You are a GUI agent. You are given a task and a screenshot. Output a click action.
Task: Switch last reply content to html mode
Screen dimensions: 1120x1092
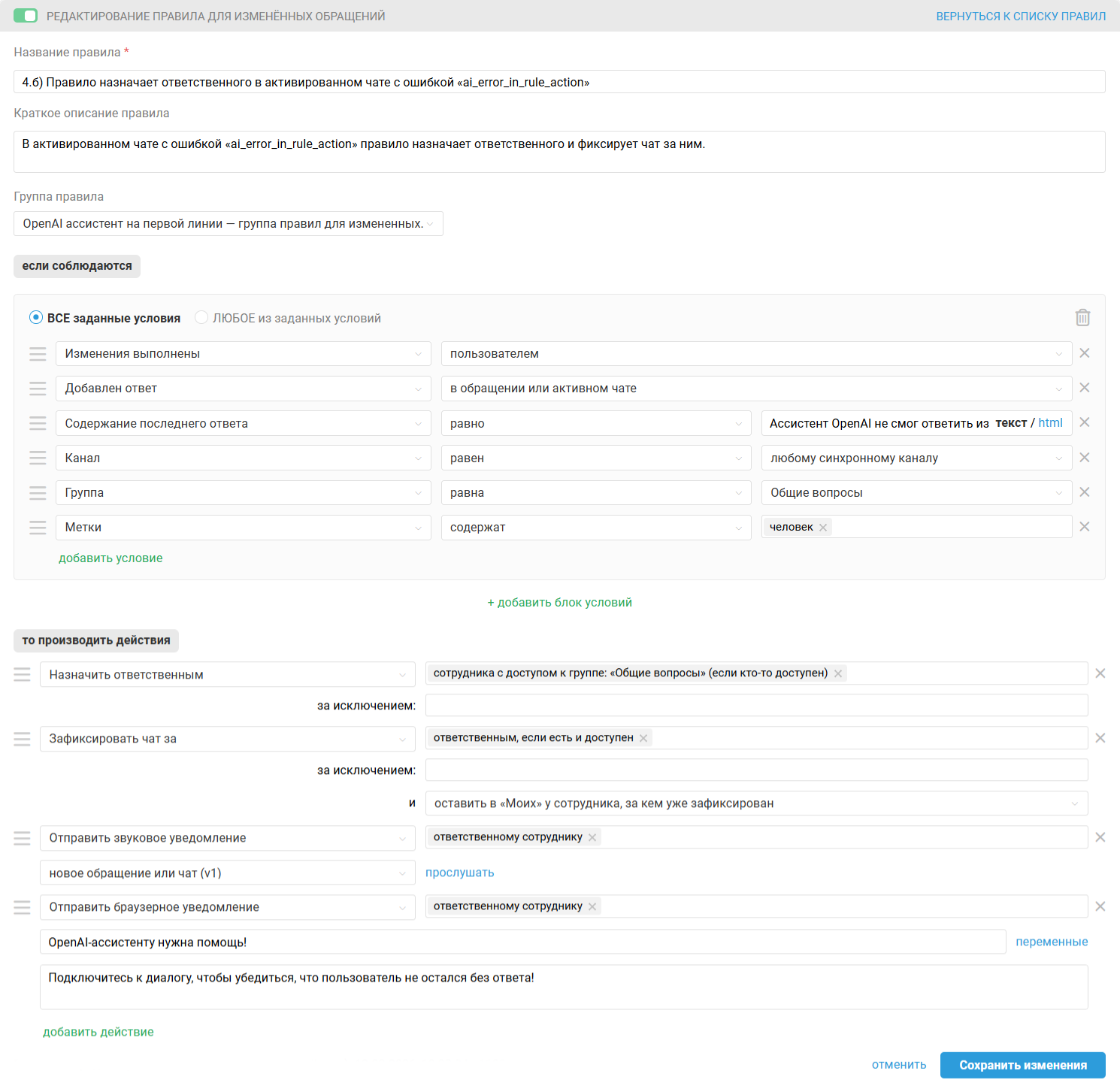coord(1050,423)
